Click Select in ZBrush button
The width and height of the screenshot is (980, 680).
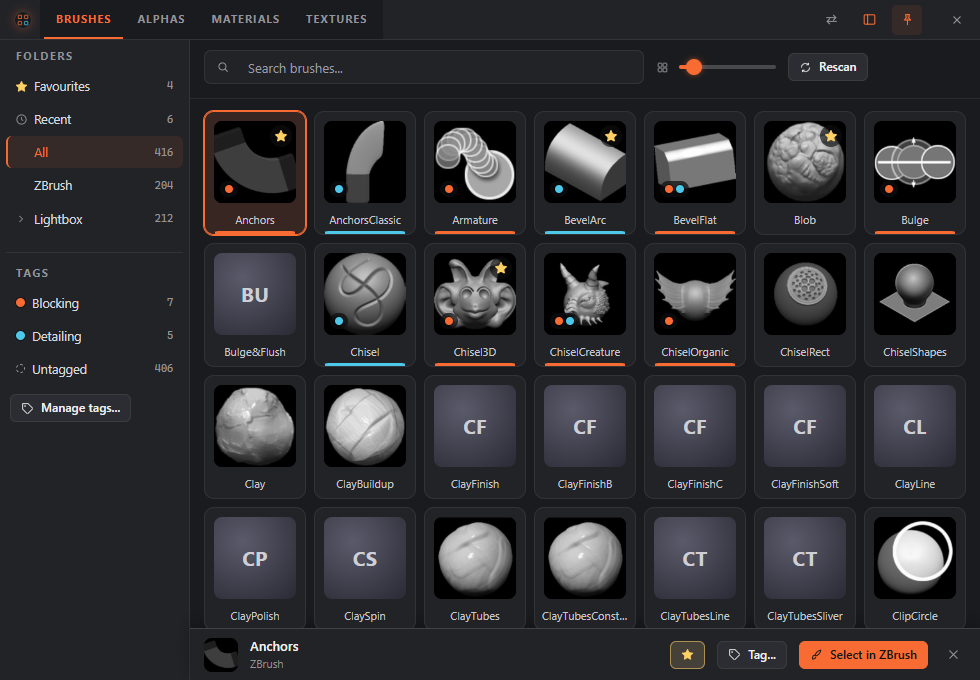point(863,654)
